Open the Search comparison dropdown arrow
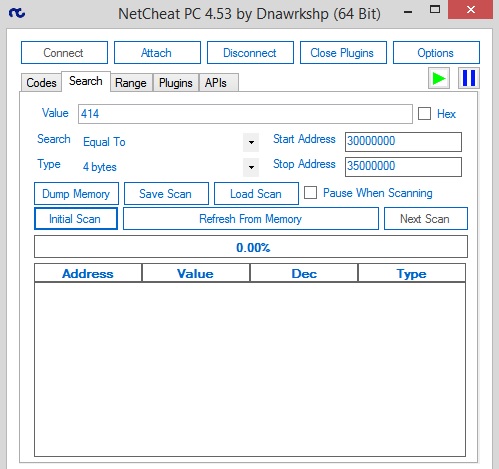 [x=251, y=142]
